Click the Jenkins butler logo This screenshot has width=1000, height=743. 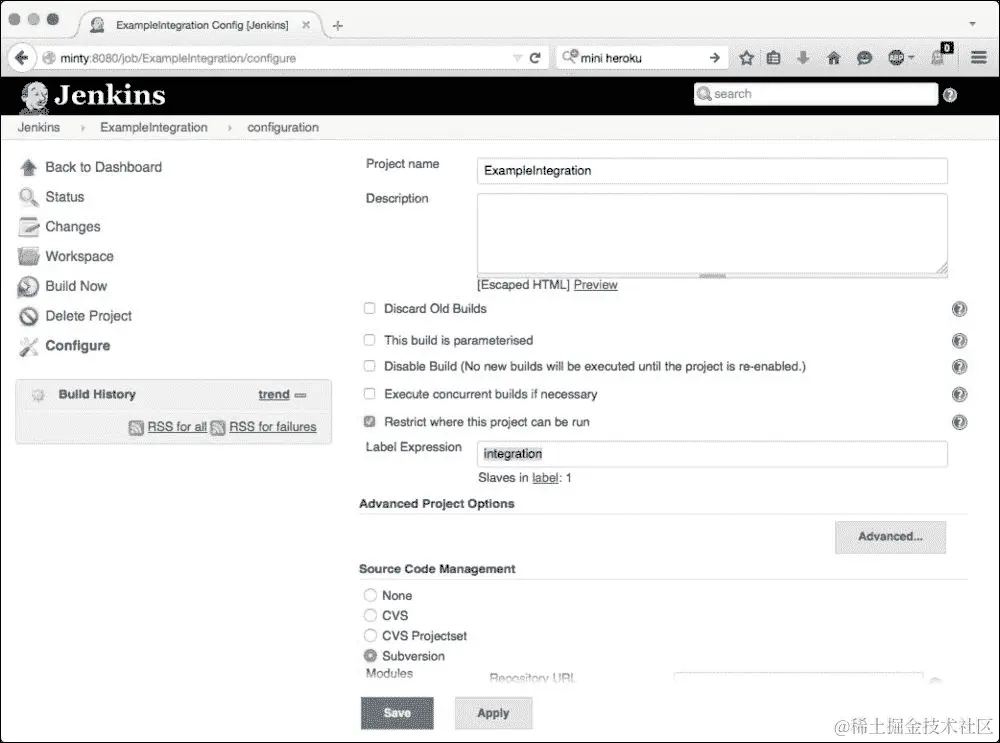(x=34, y=98)
